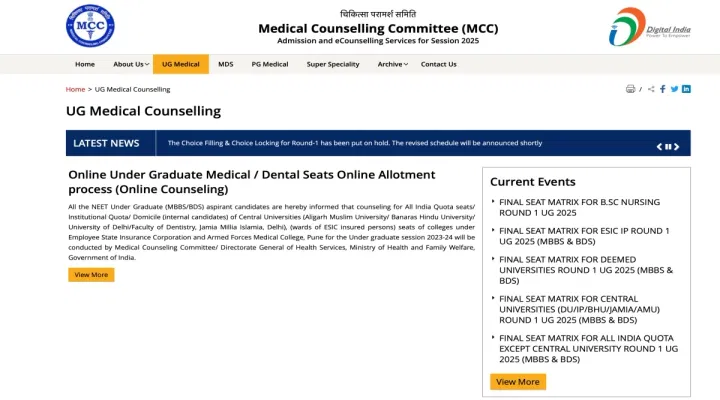This screenshot has width=720, height=400.
Task: Show next latest news item
Action: 677,147
